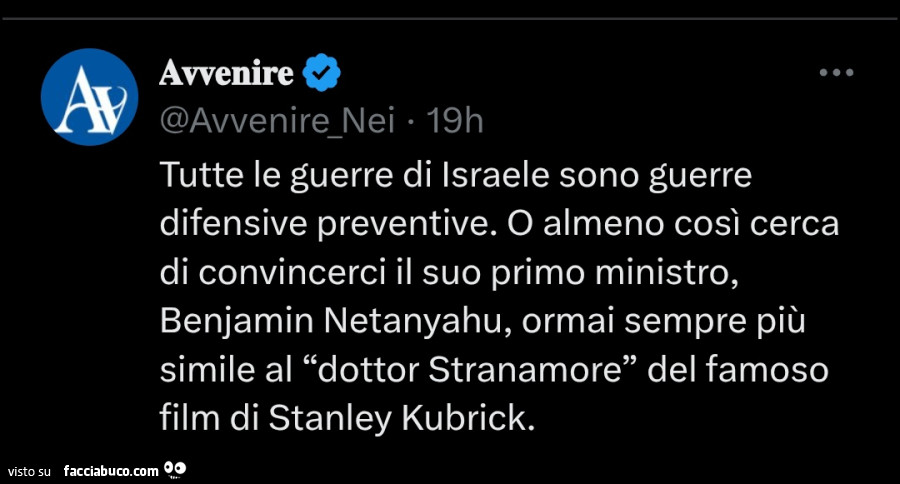
Task: Open the 19h timestamp link
Action: (x=454, y=121)
